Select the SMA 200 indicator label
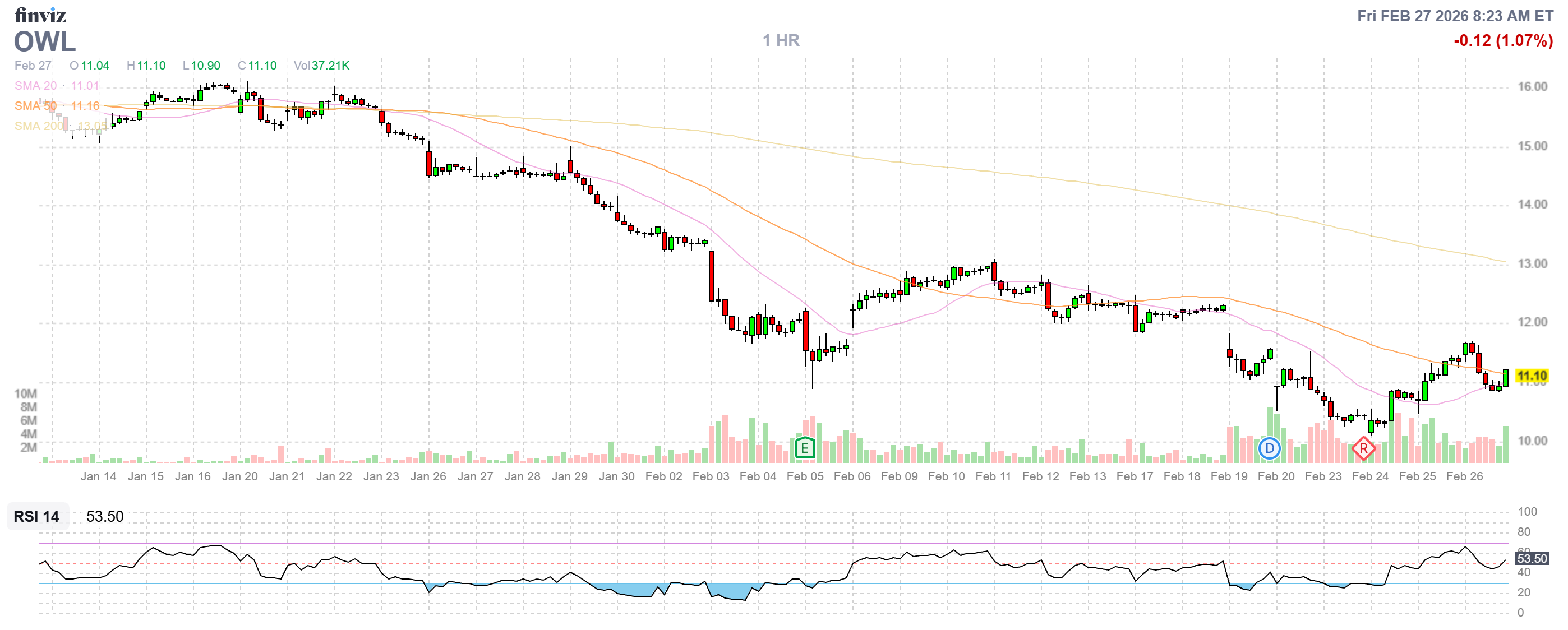This screenshot has height=630, width=1568. 39,126
